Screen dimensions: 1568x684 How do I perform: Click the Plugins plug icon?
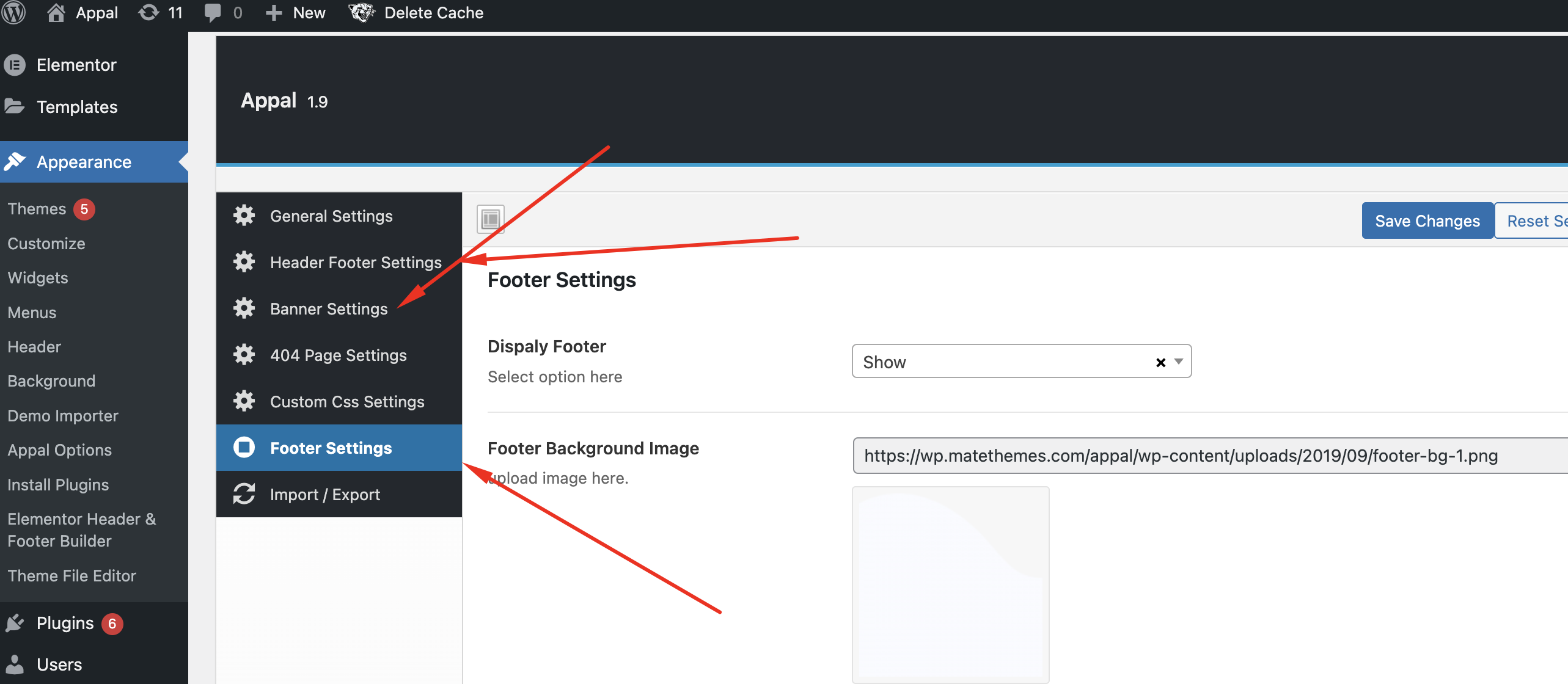click(x=15, y=623)
